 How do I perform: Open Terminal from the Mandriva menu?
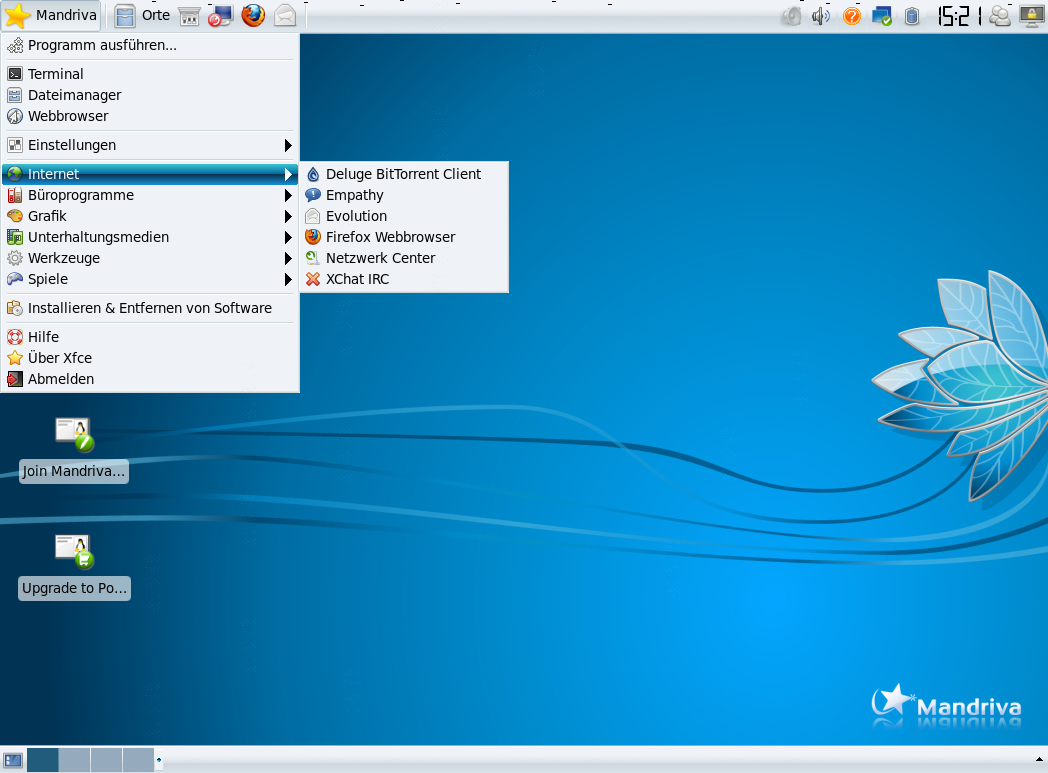56,74
